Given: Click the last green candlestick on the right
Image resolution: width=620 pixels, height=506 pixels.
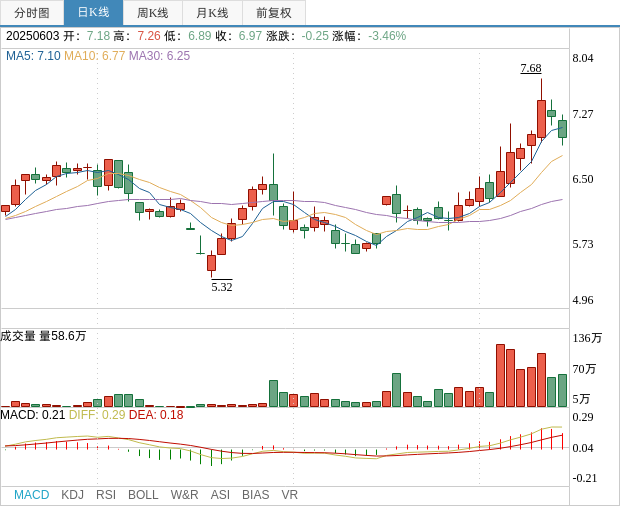Looking at the screenshot, I should (562, 129).
